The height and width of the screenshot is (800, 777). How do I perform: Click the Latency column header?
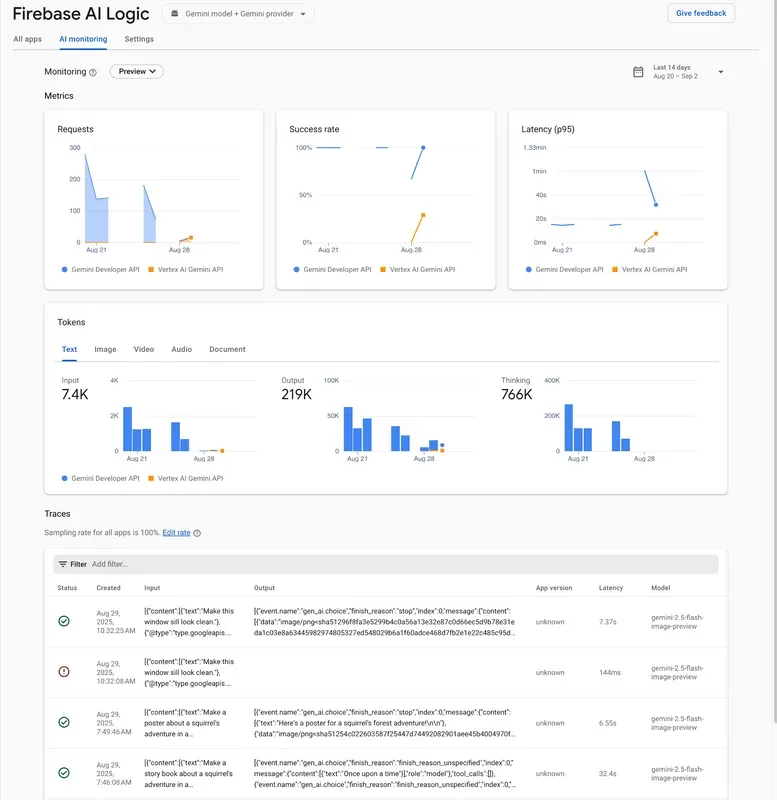(611, 588)
